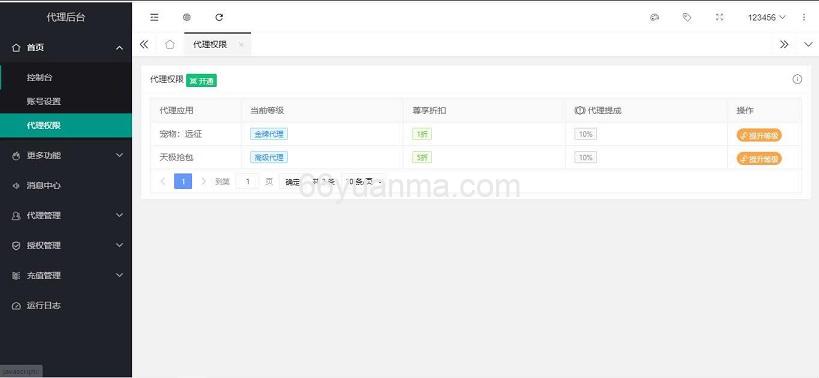The height and width of the screenshot is (378, 819).
Task: Open the 123456 user dropdown
Action: (x=766, y=17)
